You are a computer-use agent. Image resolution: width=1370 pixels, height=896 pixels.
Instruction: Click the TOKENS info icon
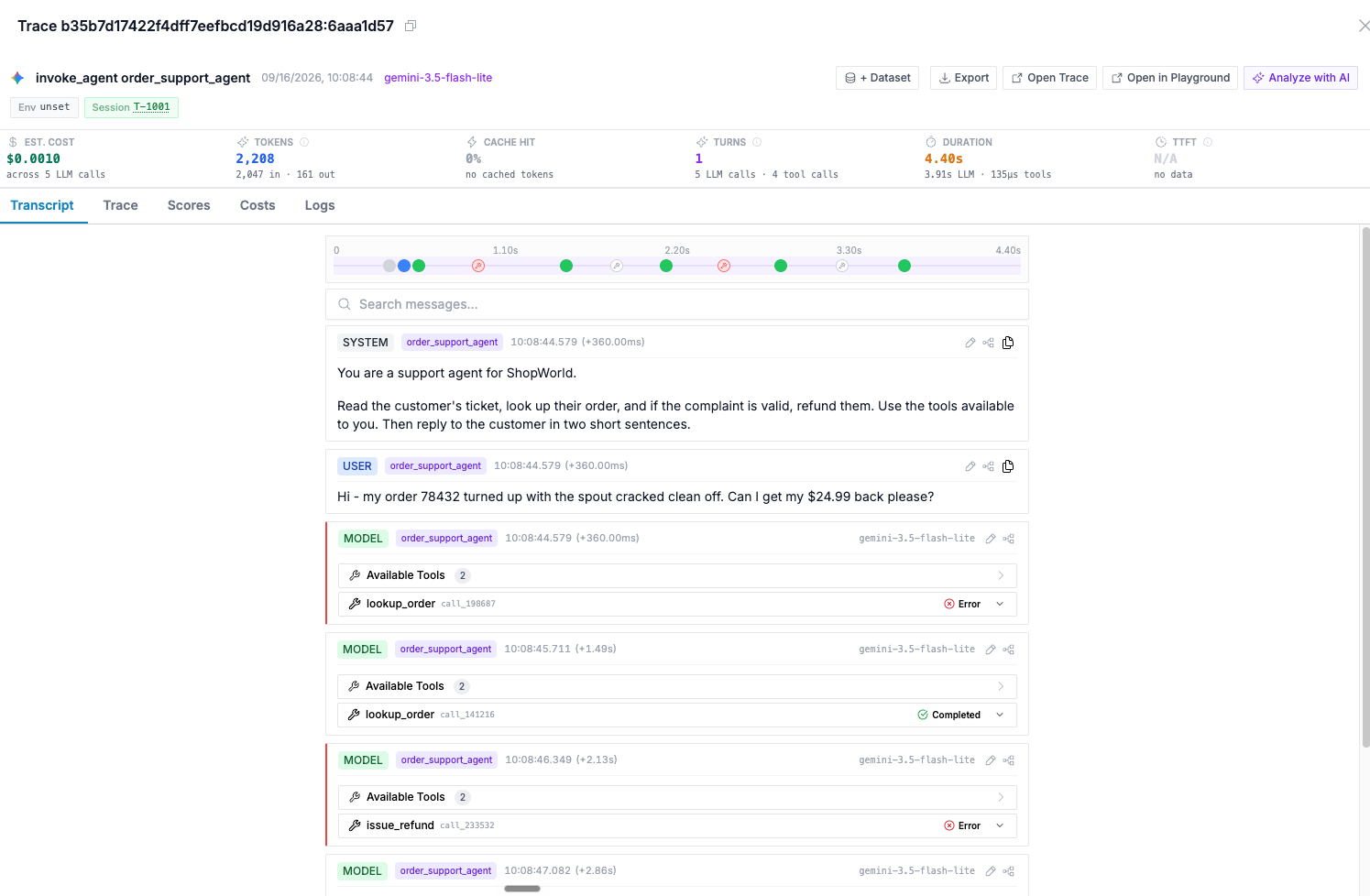[304, 142]
